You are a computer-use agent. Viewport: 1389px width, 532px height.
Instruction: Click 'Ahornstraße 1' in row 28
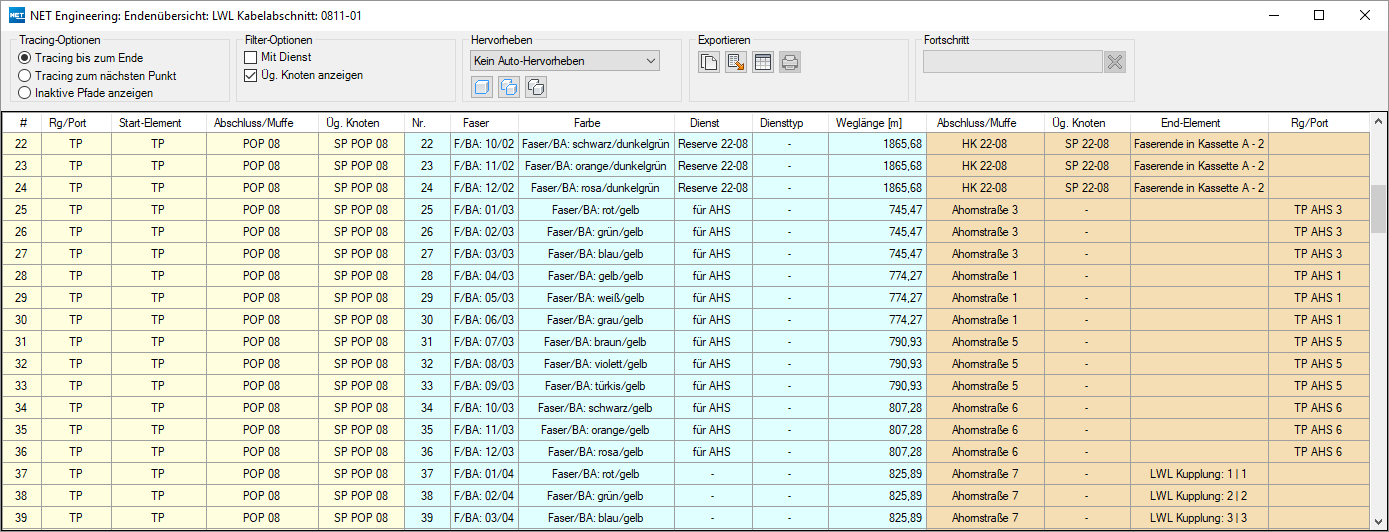(986, 276)
